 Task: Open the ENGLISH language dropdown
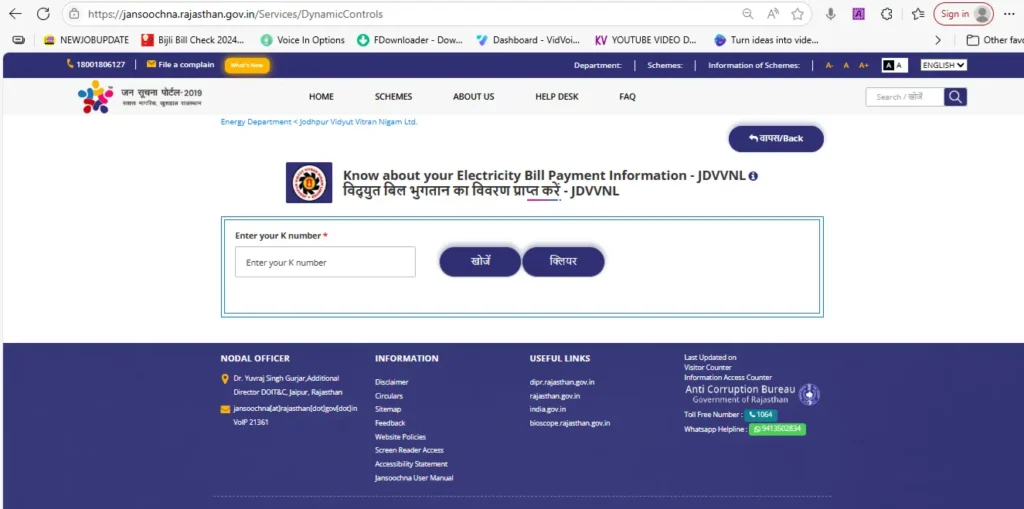coord(943,65)
